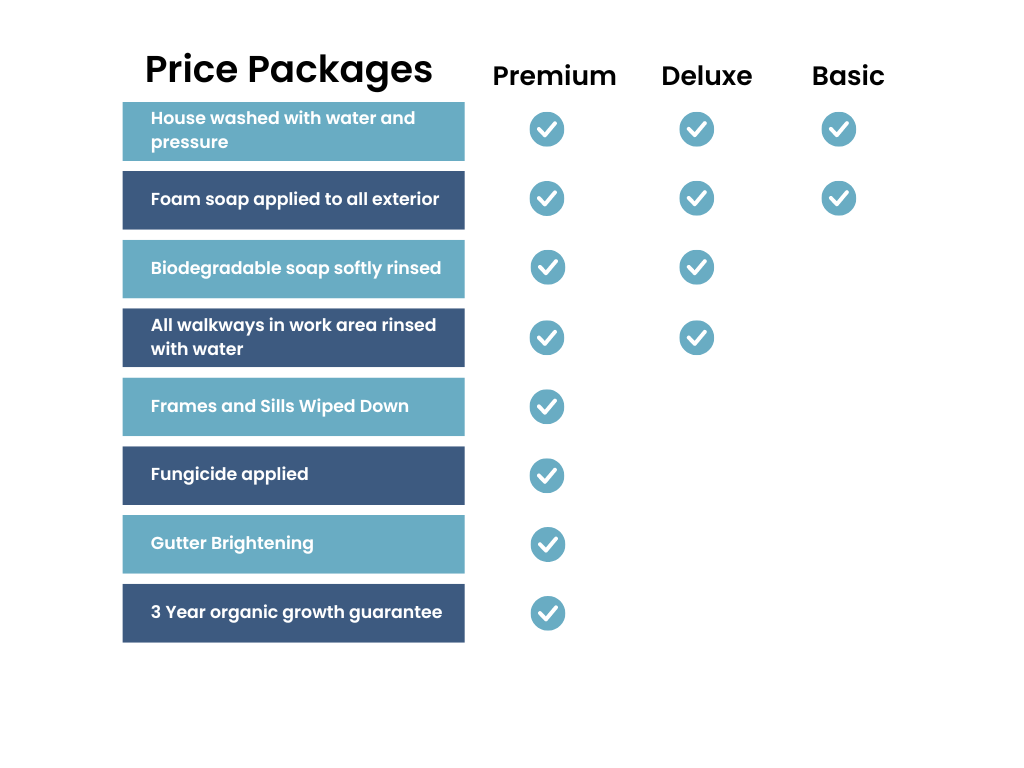1024x768 pixels.
Task: Click Premium checkmark for house washed row
Action: (x=547, y=129)
